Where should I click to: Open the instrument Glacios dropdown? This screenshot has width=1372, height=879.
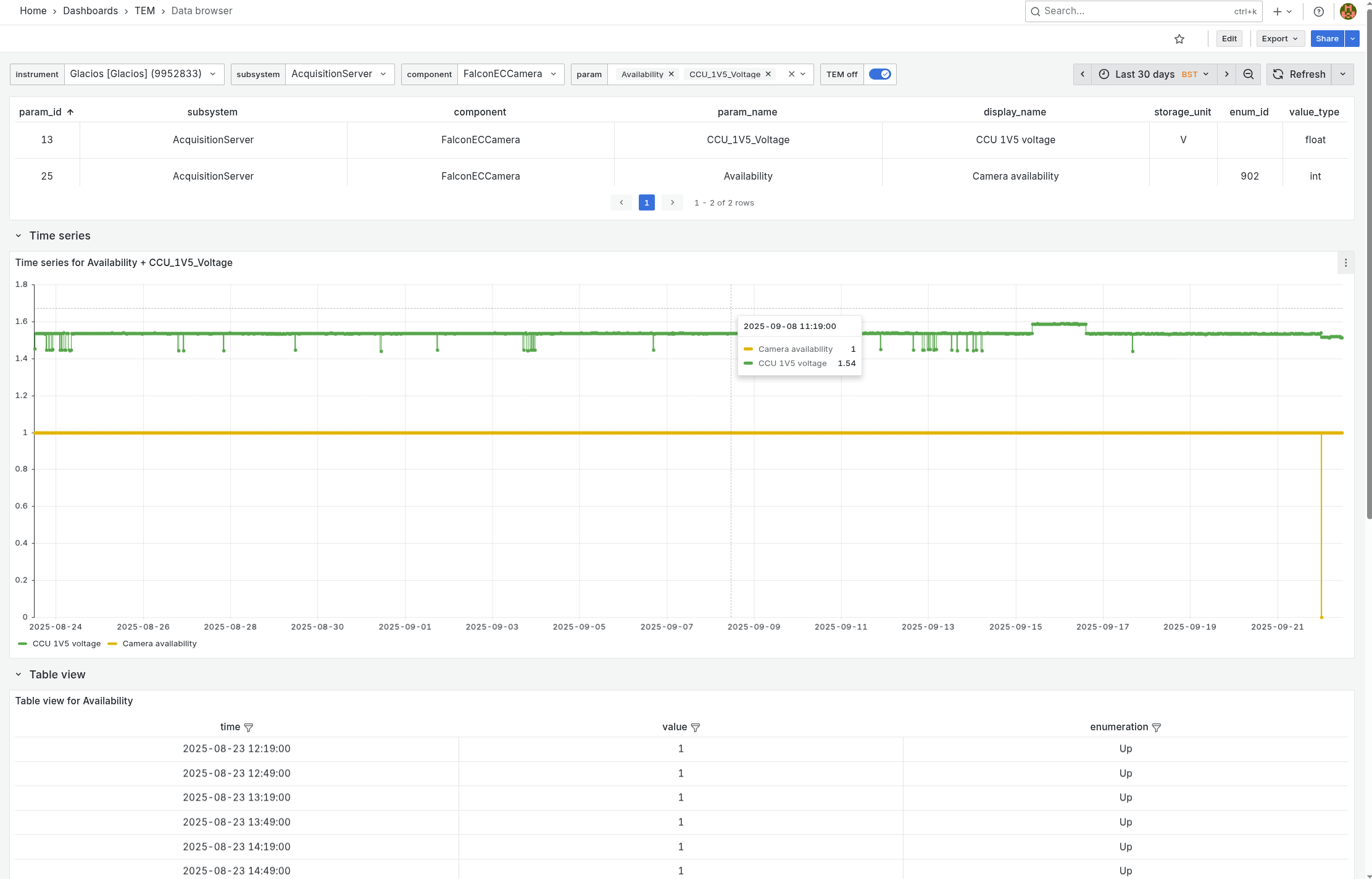143,74
